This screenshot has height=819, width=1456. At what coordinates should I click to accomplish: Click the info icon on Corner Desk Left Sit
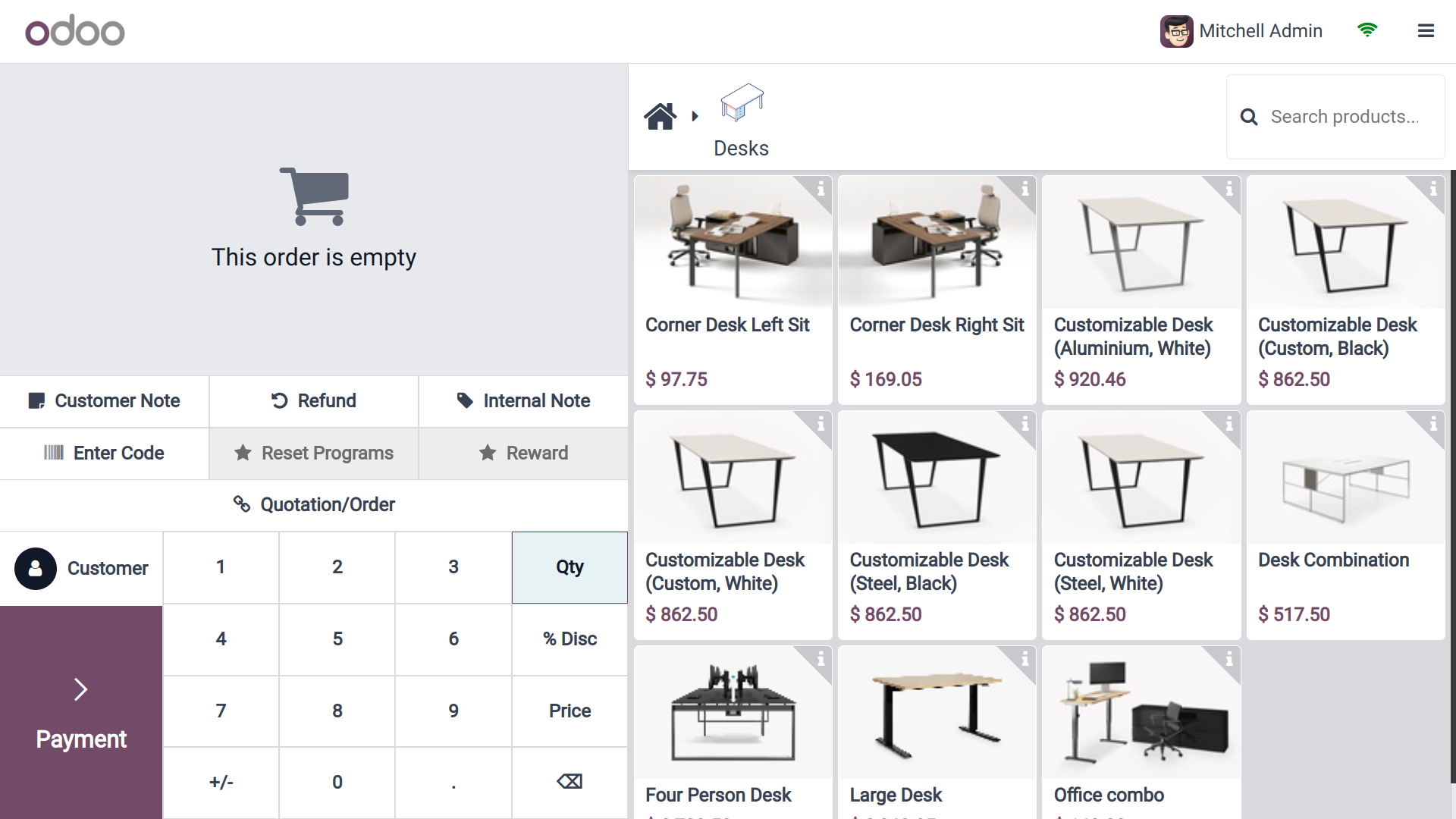[820, 189]
